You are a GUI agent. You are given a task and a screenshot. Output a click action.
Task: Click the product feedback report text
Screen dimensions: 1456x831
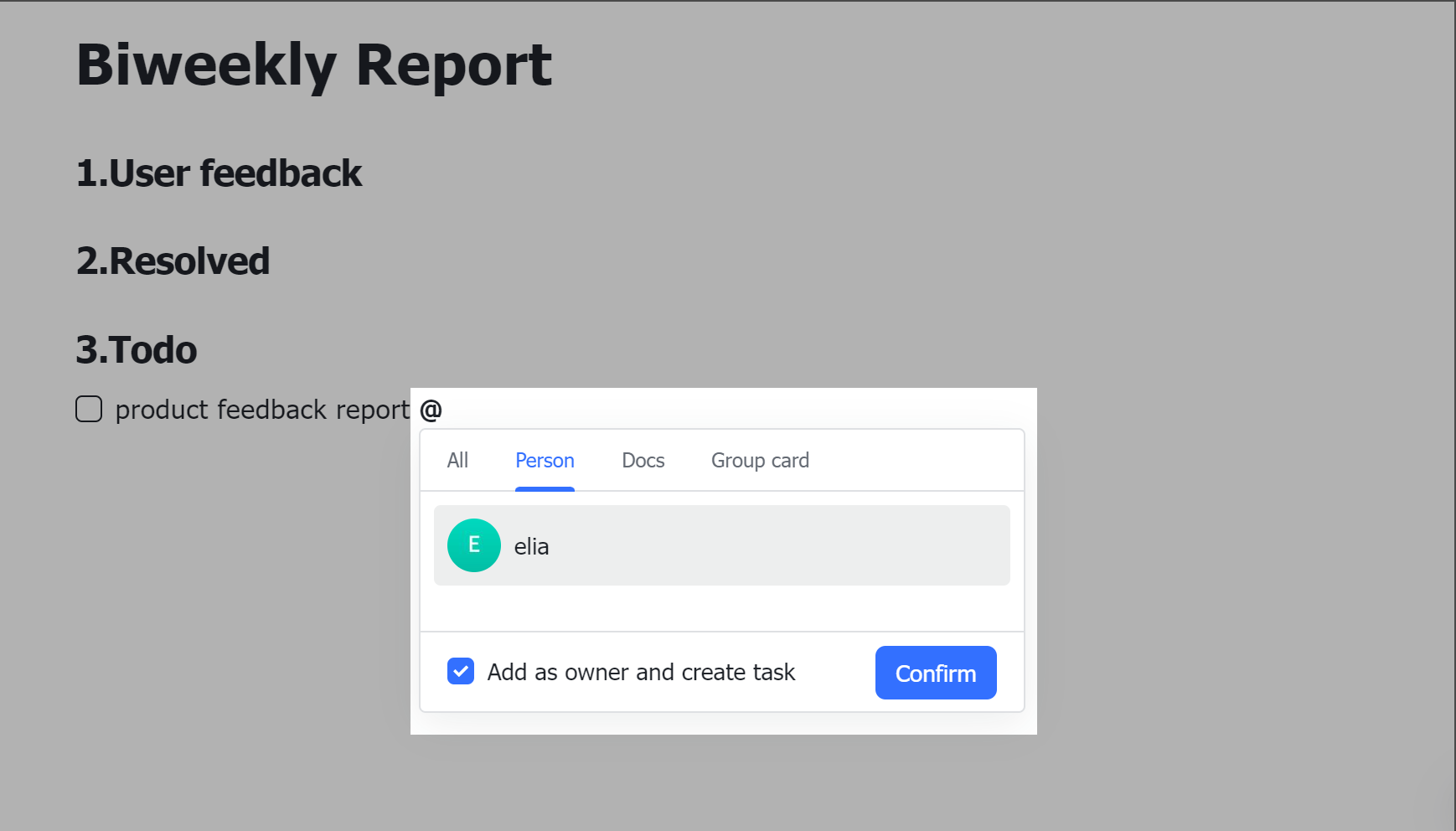pos(261,409)
